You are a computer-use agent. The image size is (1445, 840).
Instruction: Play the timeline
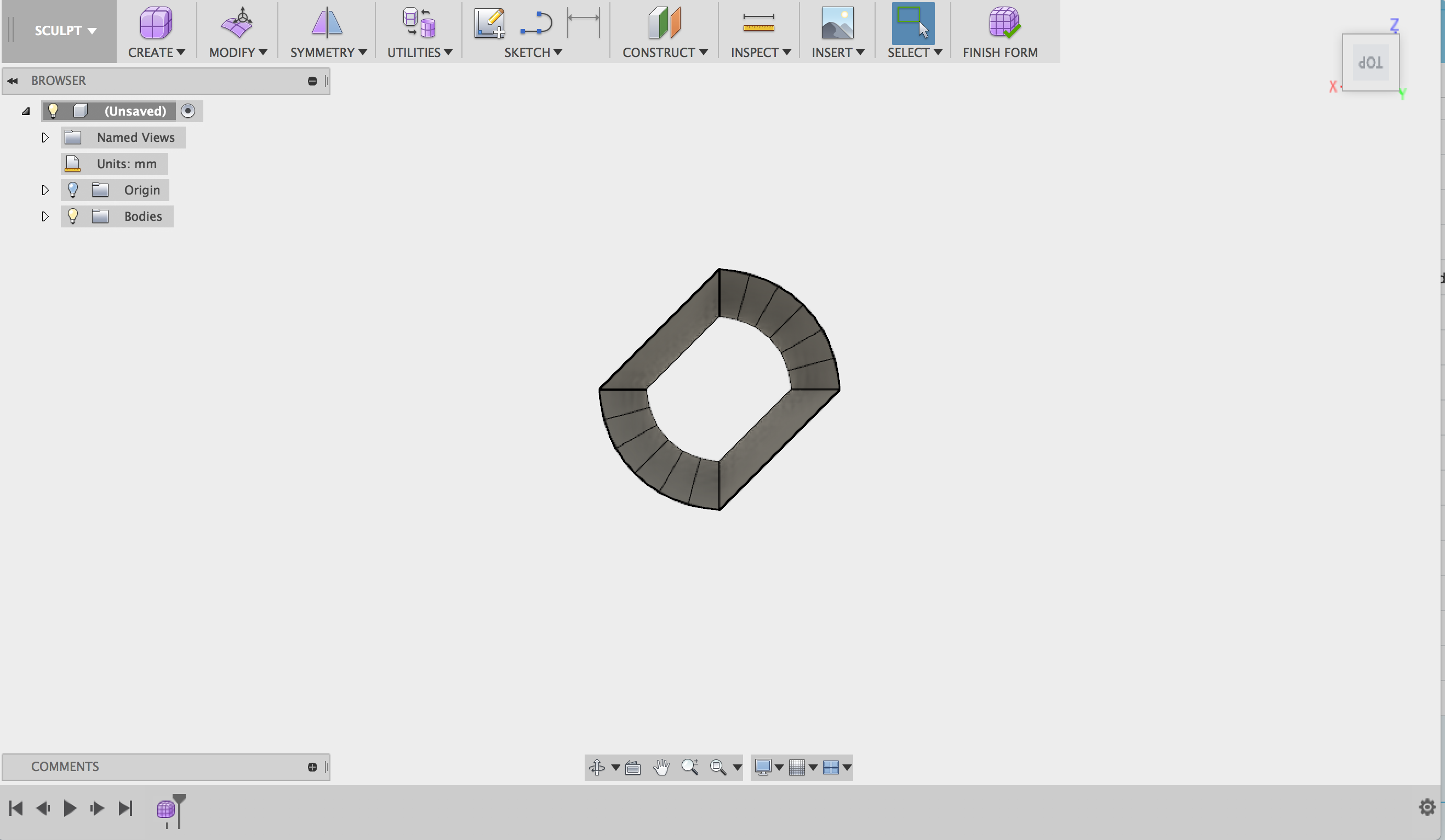coord(70,808)
